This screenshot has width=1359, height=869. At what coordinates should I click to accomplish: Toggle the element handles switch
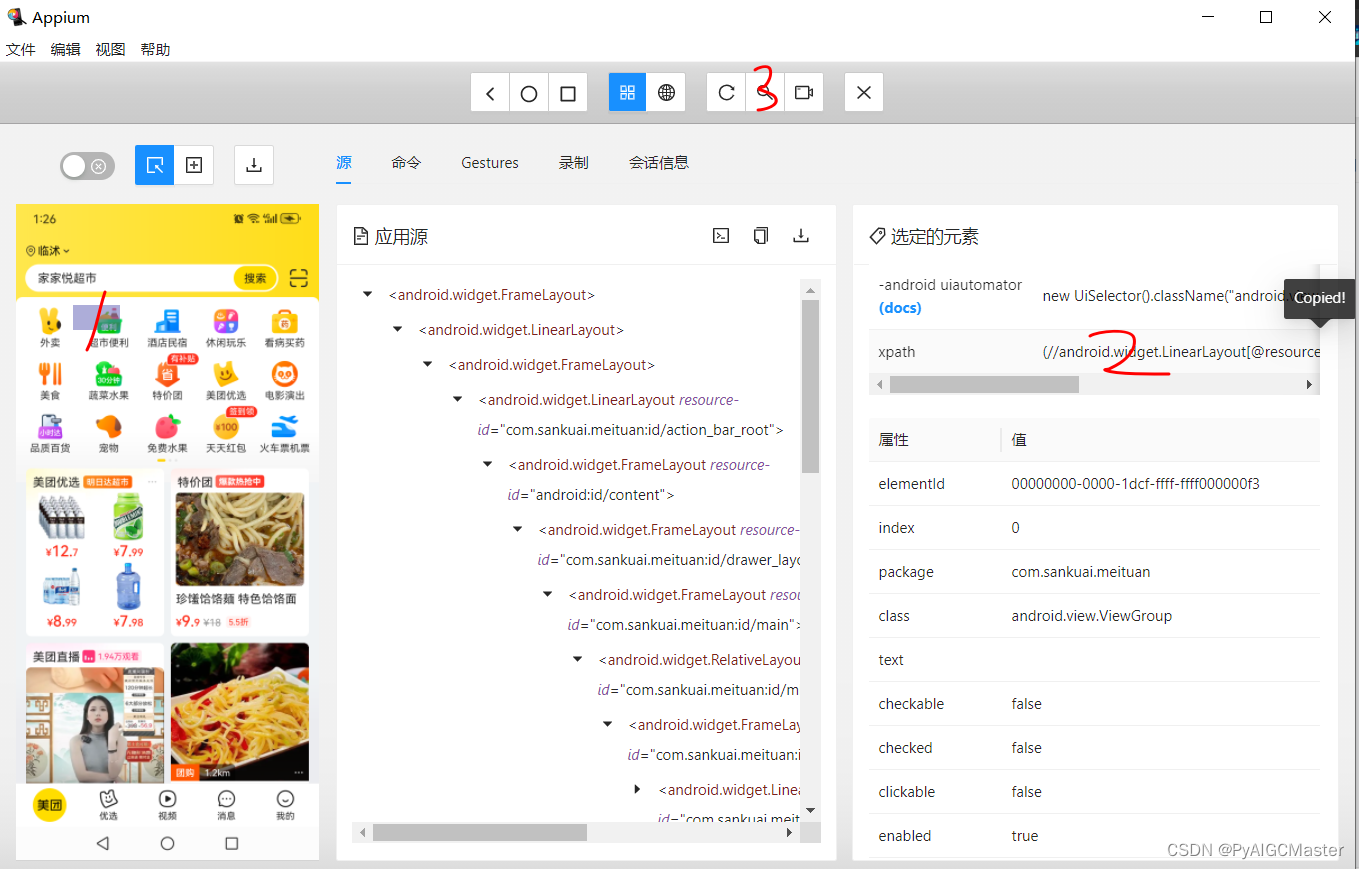pos(87,166)
